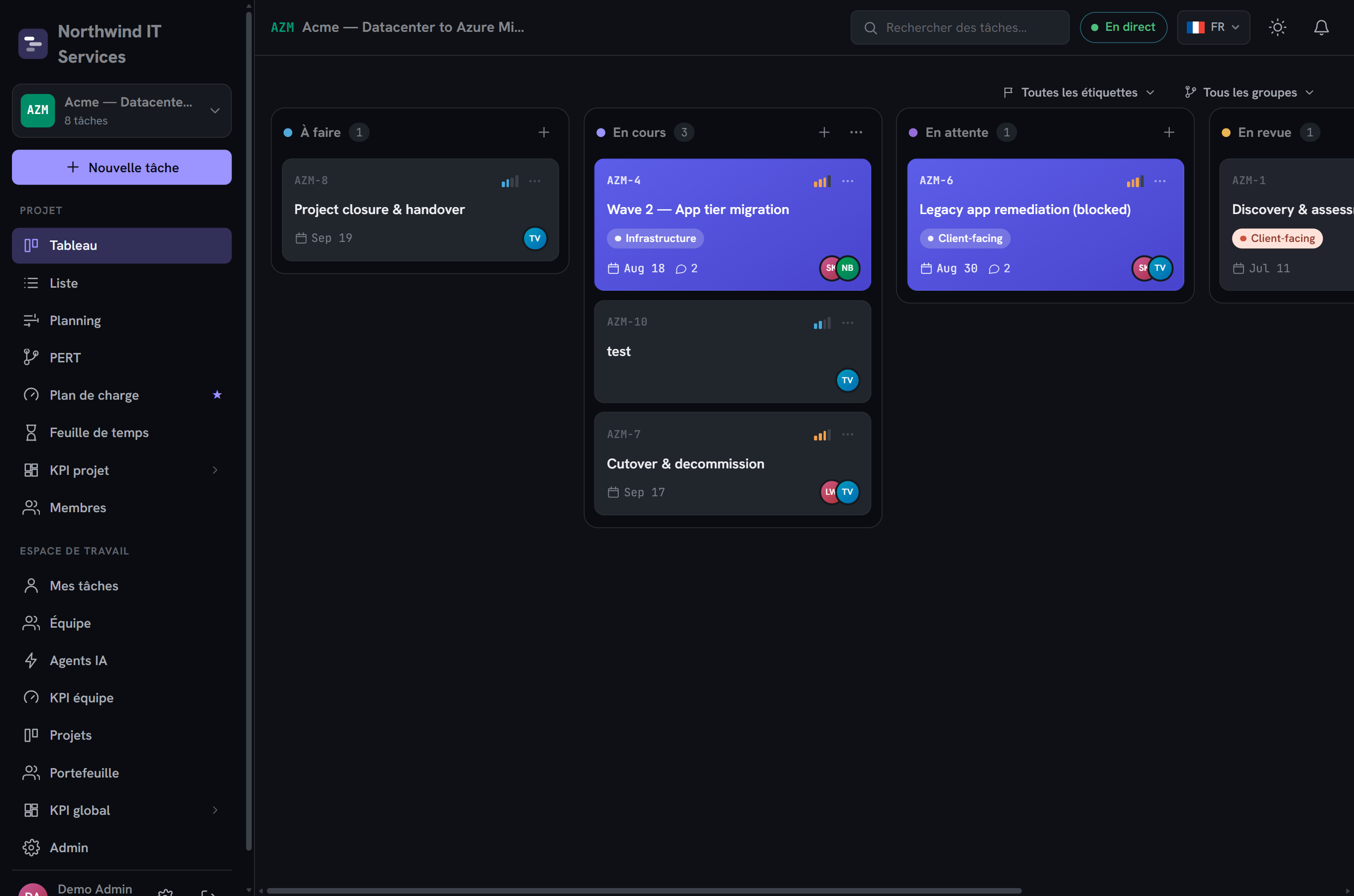Open Plan de charge
Screen dimensions: 1354x896
[121, 395]
